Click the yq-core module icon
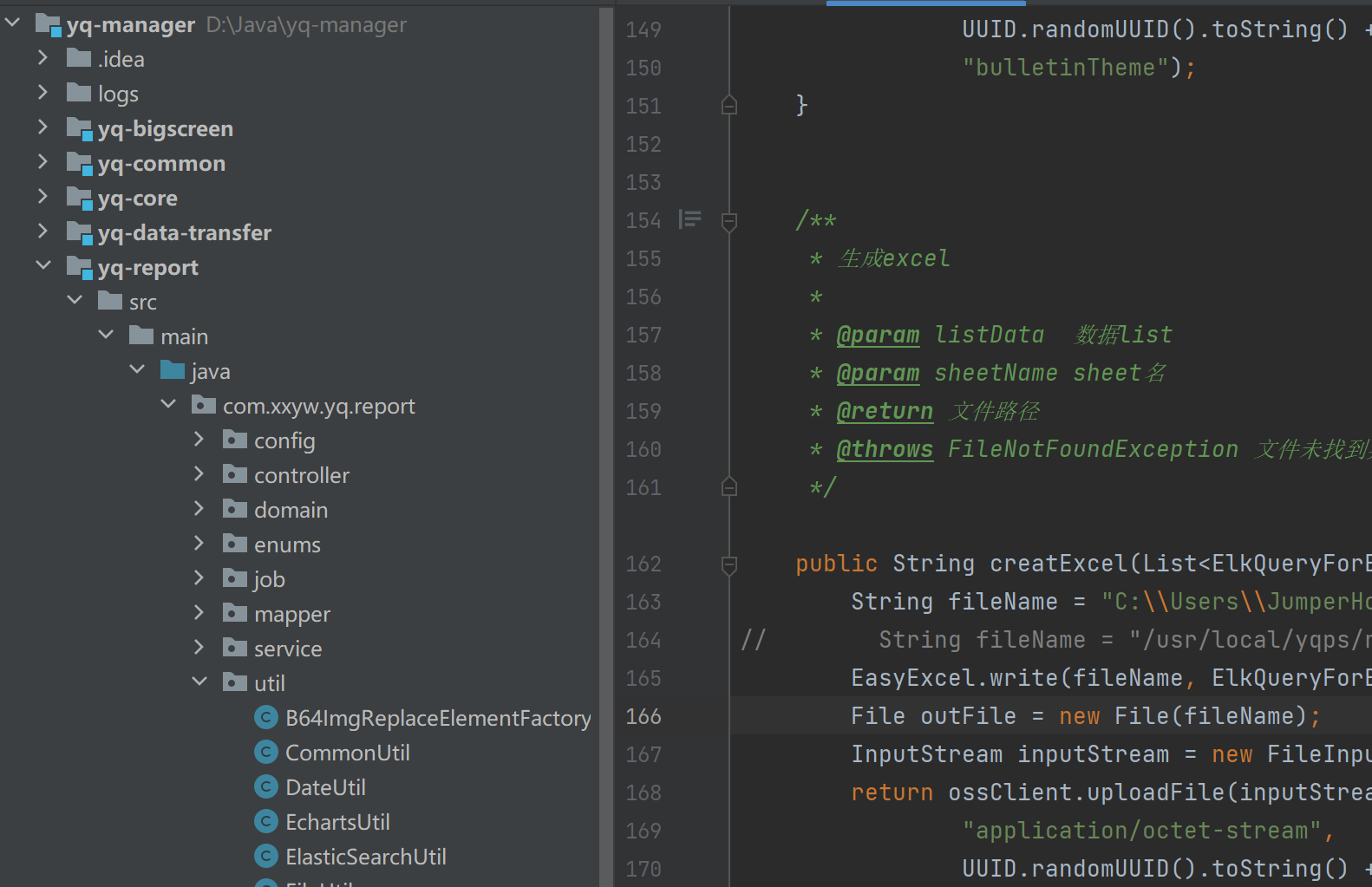 (x=80, y=199)
